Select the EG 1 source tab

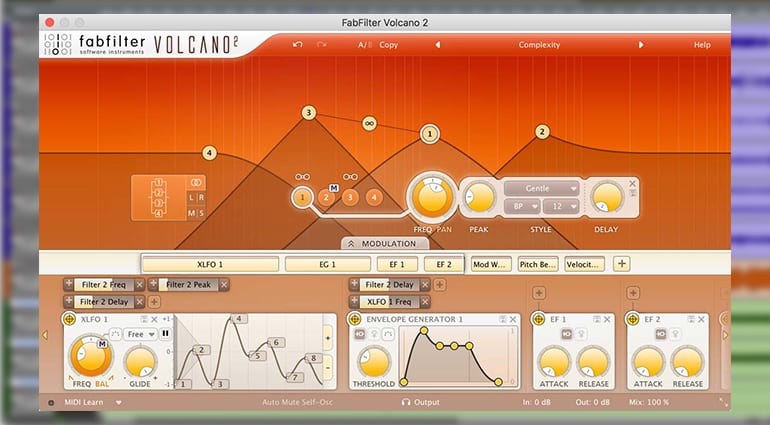[x=328, y=264]
